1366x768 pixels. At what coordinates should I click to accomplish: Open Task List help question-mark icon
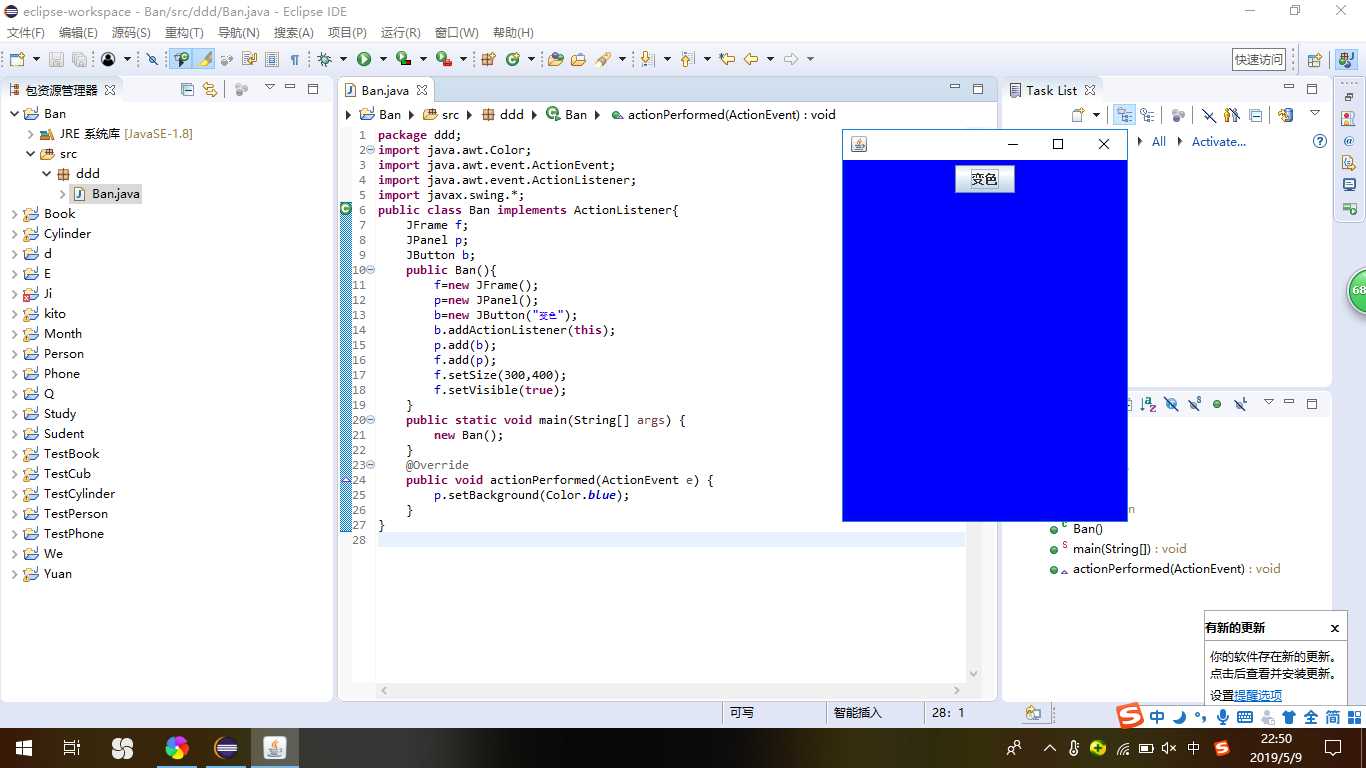pos(1319,142)
